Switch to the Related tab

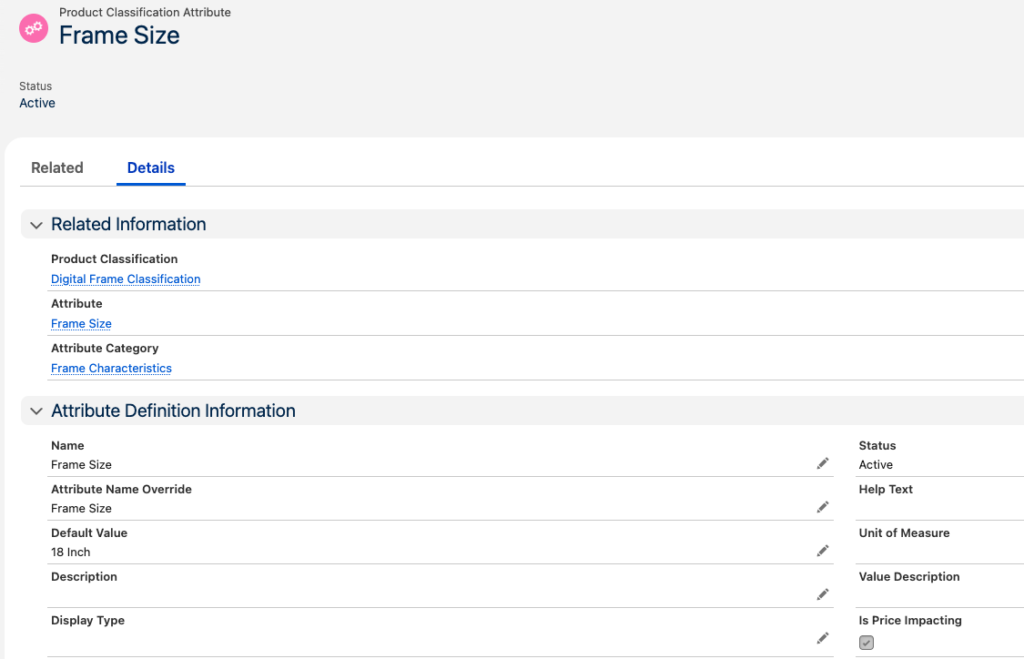coord(57,168)
